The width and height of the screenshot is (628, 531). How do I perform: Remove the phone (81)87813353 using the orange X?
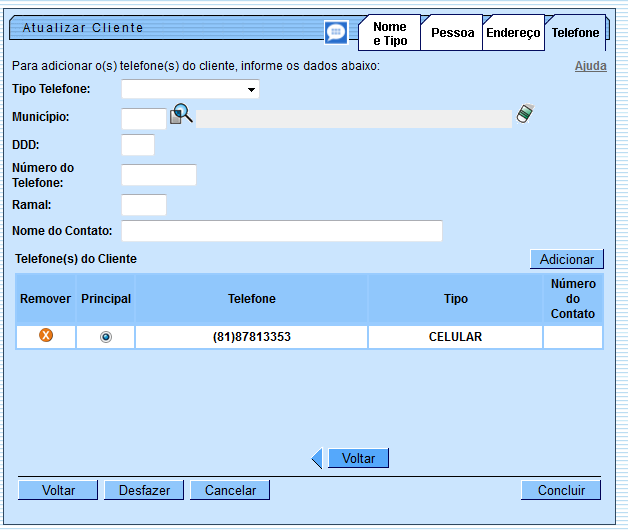pyautogui.click(x=45, y=336)
